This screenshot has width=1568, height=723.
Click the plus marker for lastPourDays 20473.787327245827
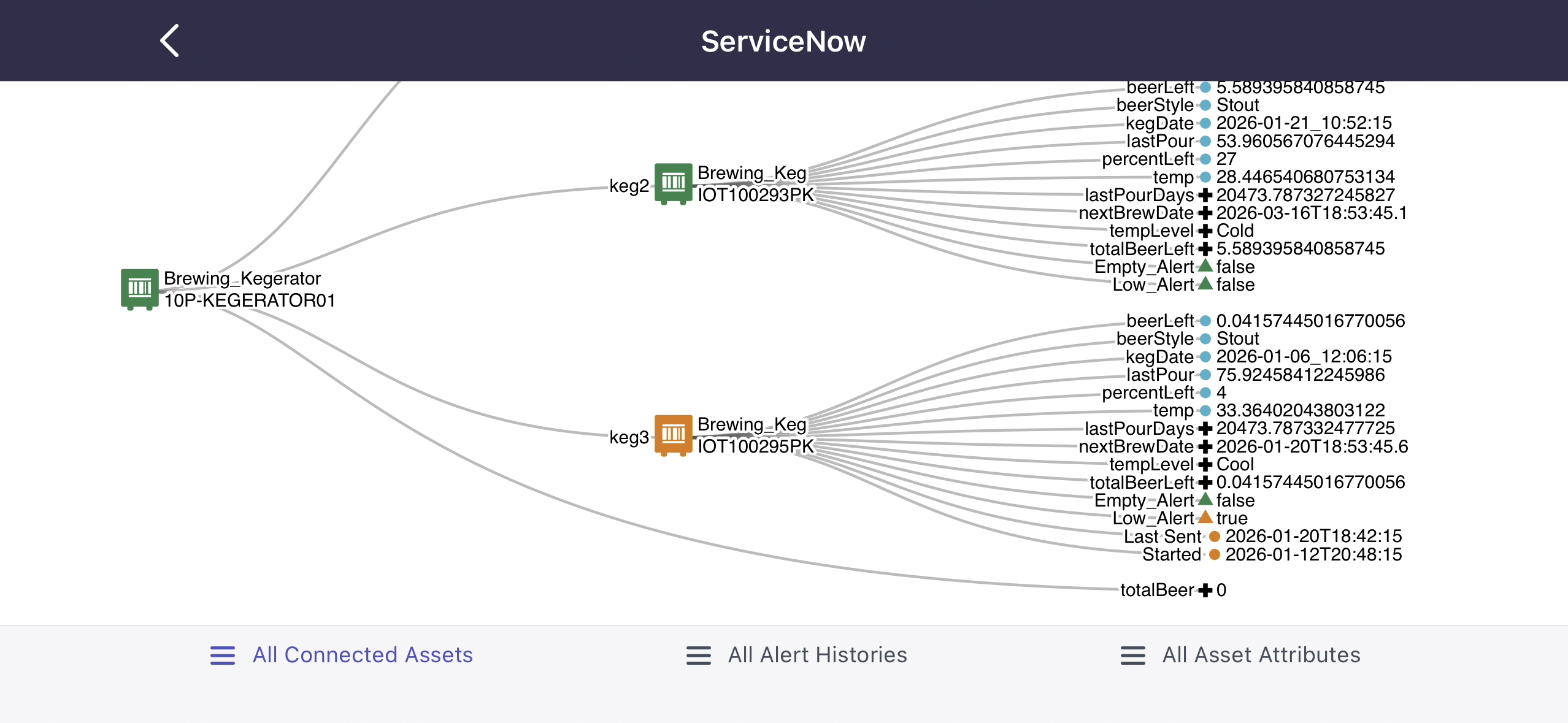pyautogui.click(x=1205, y=195)
